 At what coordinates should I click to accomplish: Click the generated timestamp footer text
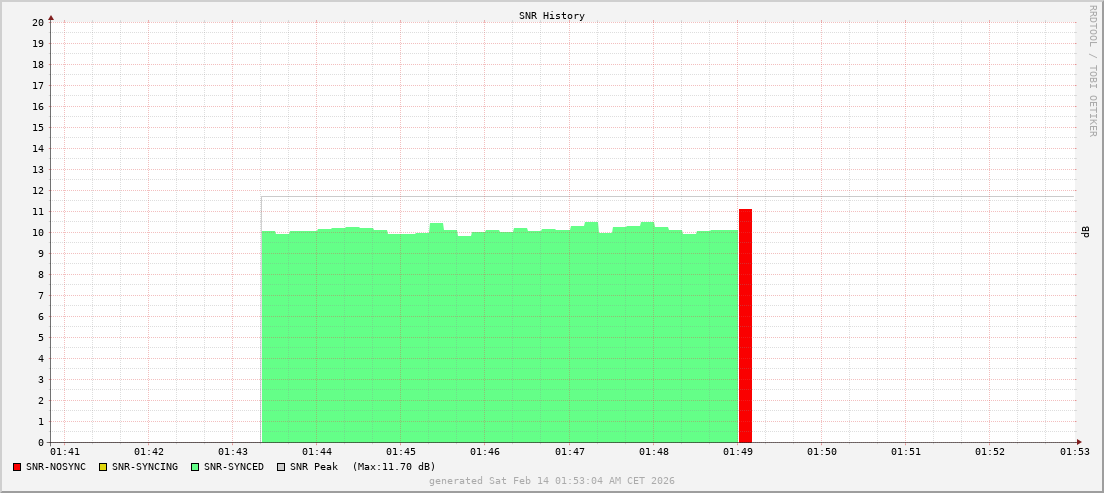click(x=552, y=481)
